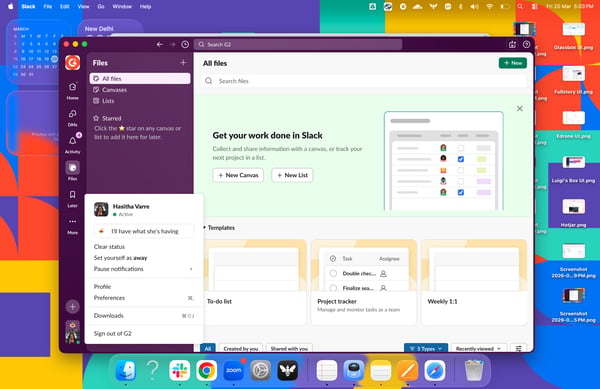Click Spotlight search in menu bar

coord(520,7)
